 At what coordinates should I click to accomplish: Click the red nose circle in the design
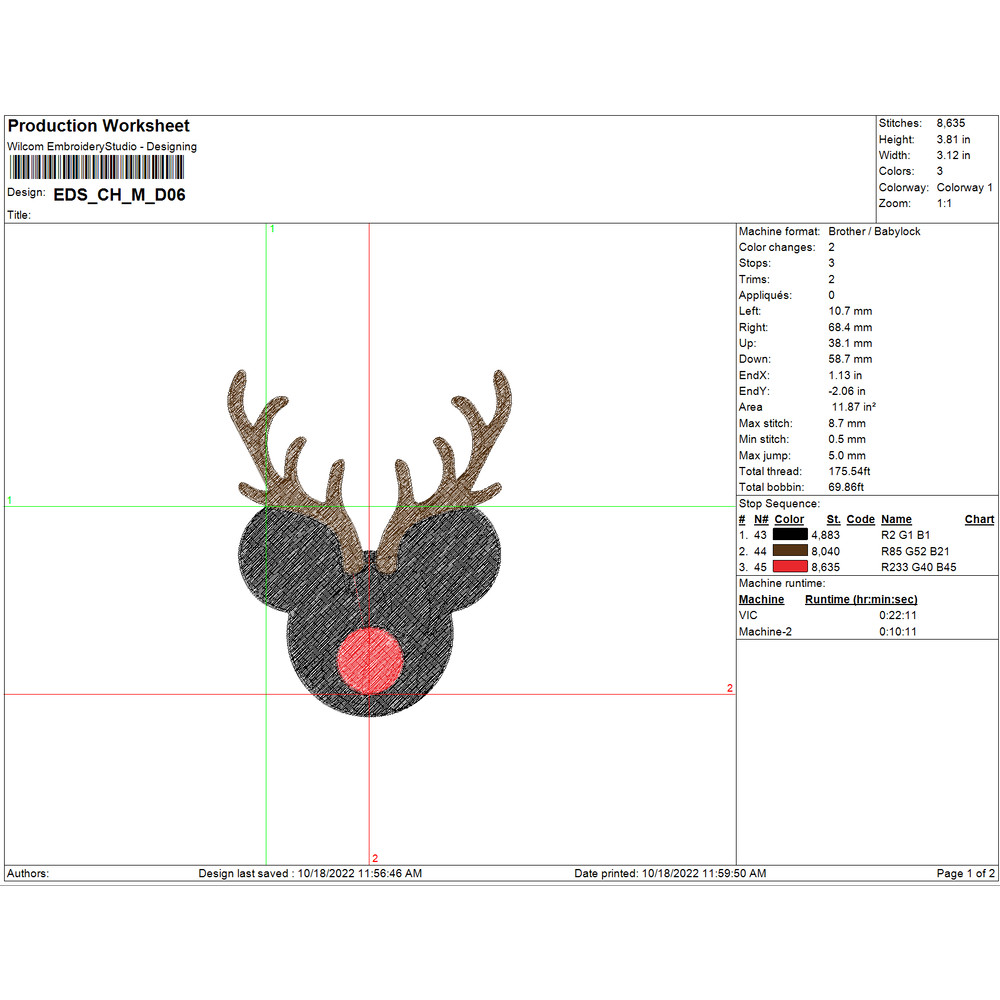click(370, 661)
